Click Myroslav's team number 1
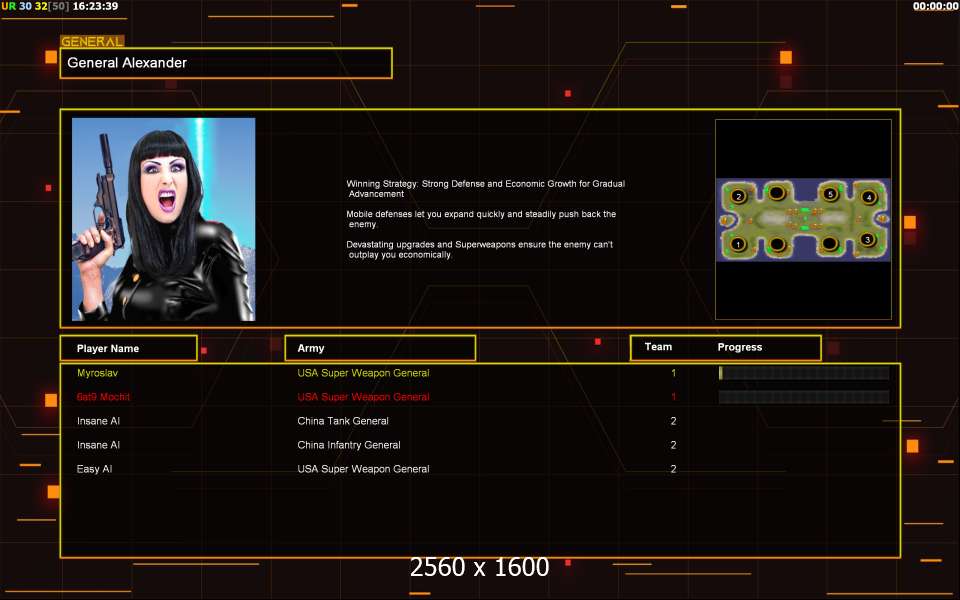 pyautogui.click(x=673, y=373)
